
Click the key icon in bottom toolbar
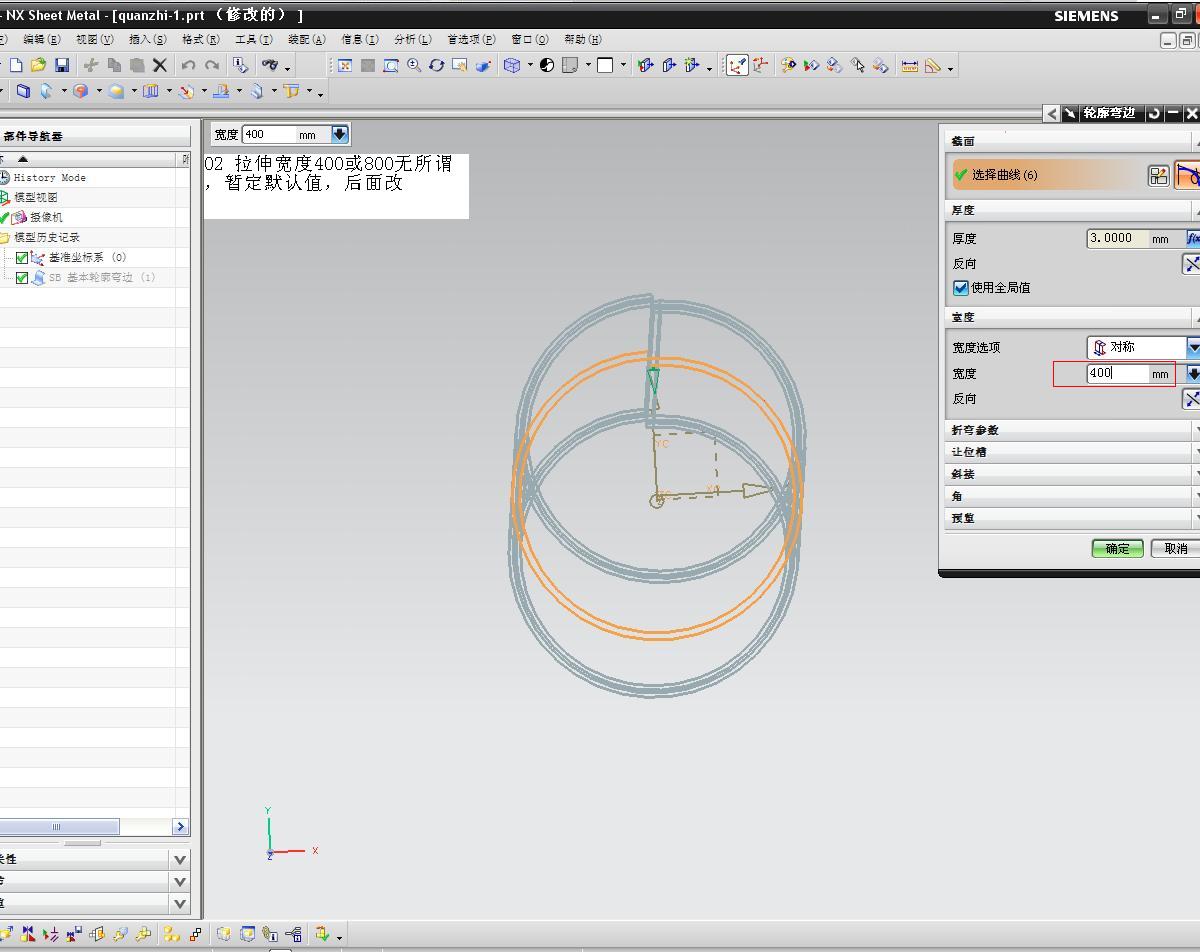pyautogui.click(x=143, y=934)
